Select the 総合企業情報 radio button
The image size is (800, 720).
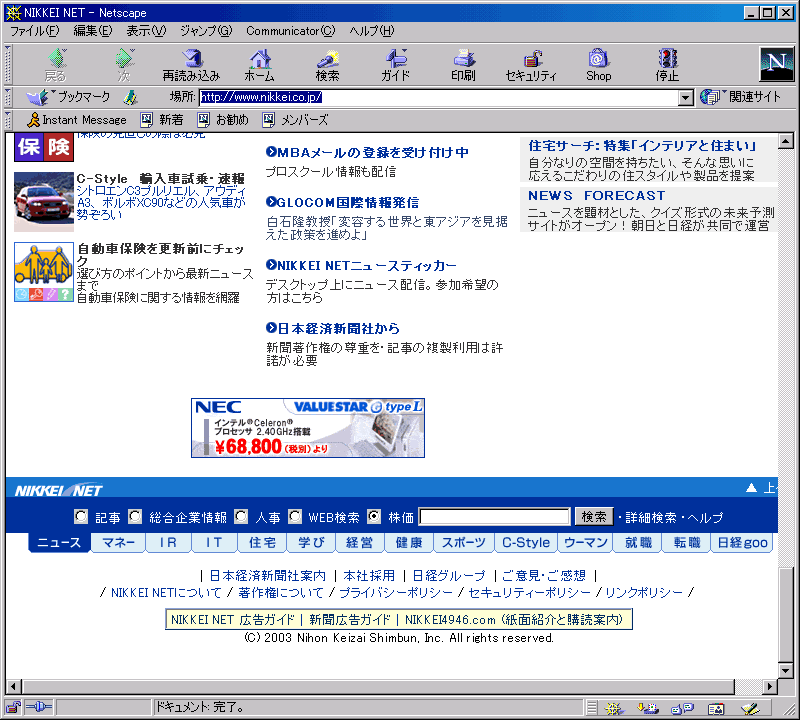pyautogui.click(x=135, y=516)
